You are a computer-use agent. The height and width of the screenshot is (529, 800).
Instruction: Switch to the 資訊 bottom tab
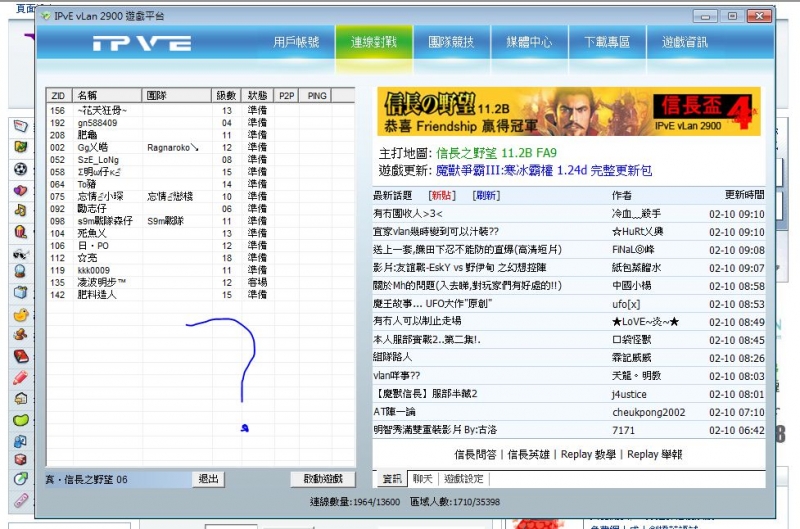coord(392,478)
